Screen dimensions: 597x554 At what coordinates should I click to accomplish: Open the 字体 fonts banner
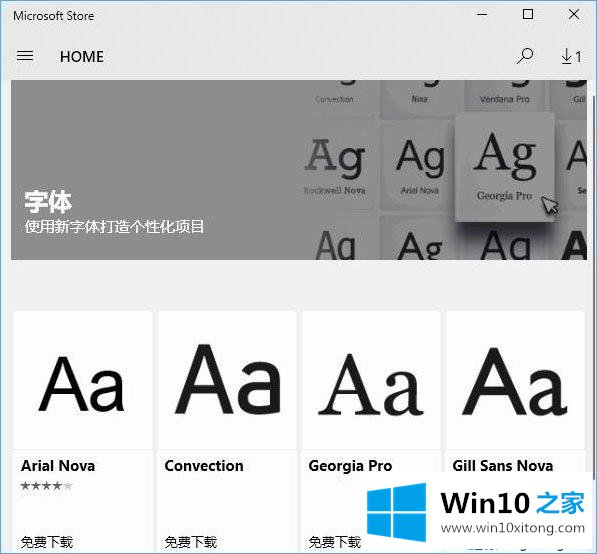tap(299, 170)
